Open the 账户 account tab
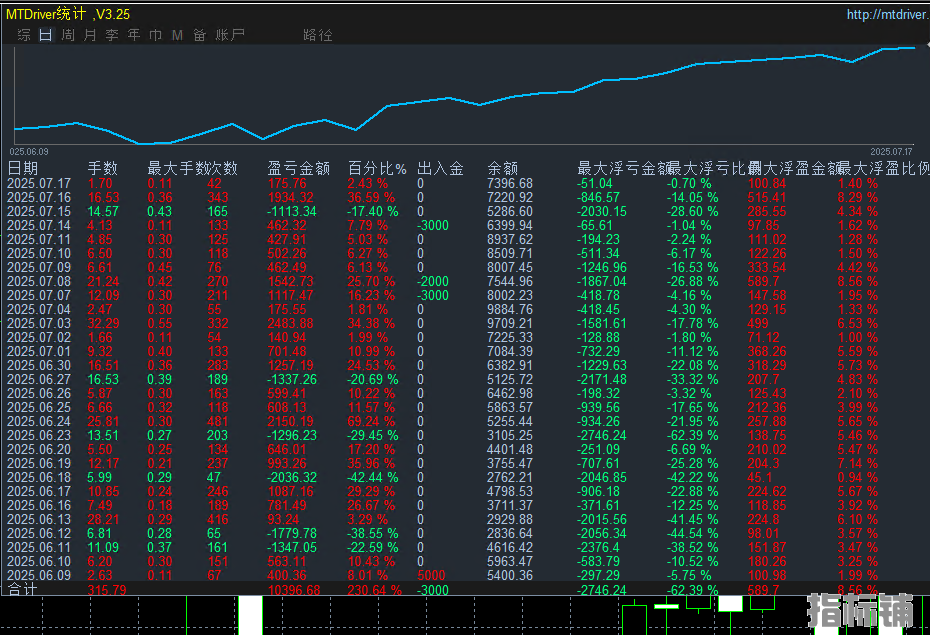 (230, 35)
